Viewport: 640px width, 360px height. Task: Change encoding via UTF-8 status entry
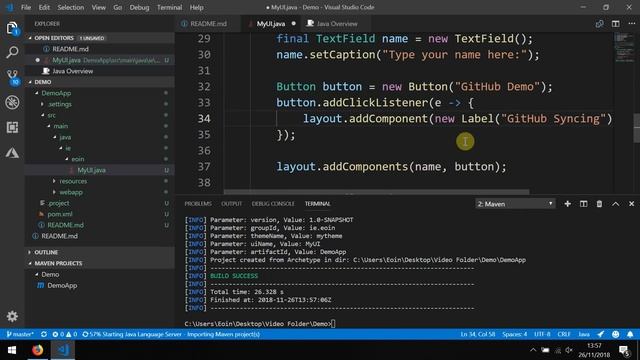[542, 334]
